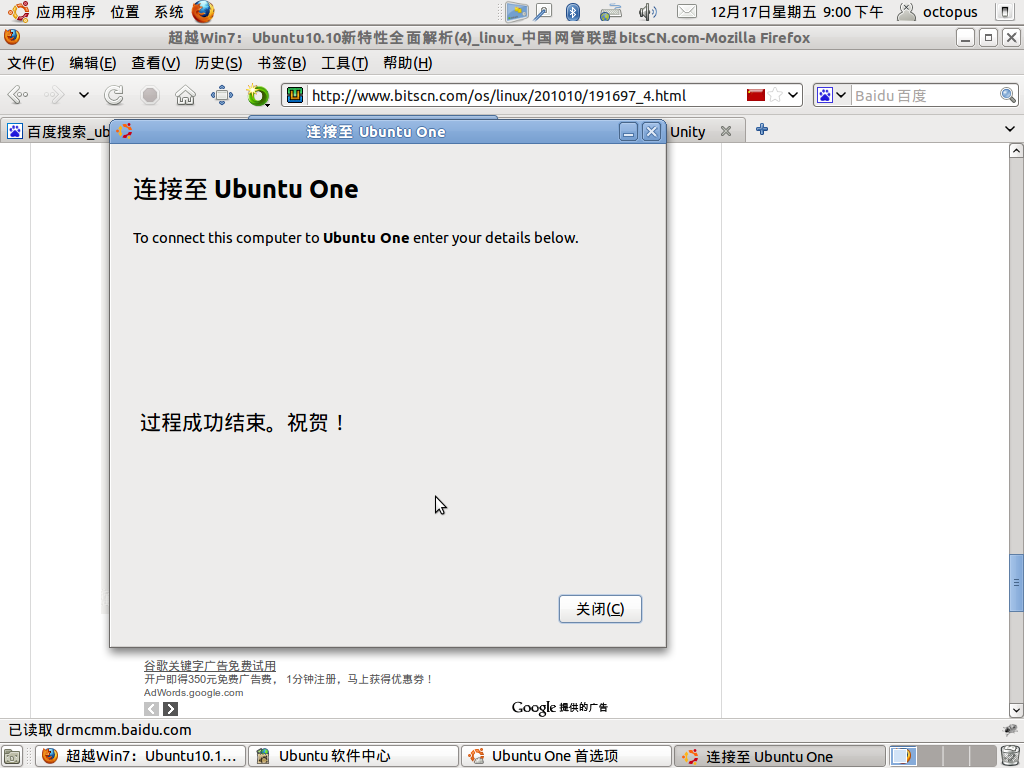Open the back/forward history dropdown arrow

coord(84,95)
